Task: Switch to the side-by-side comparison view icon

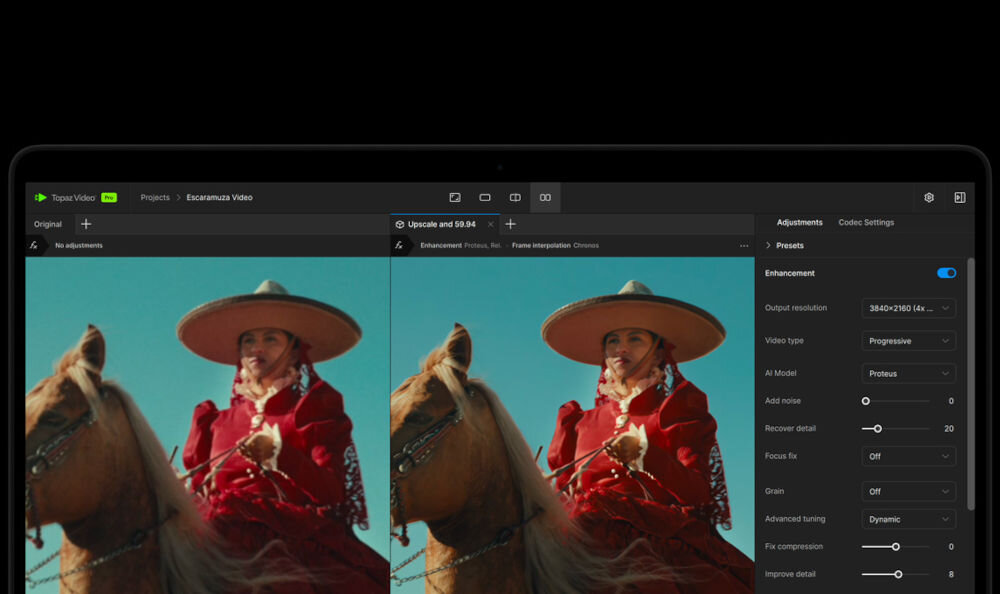Action: point(545,198)
